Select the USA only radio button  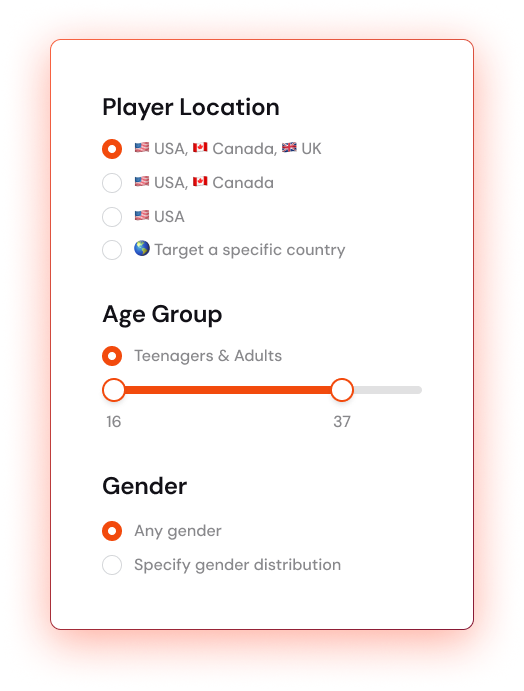[x=112, y=217]
